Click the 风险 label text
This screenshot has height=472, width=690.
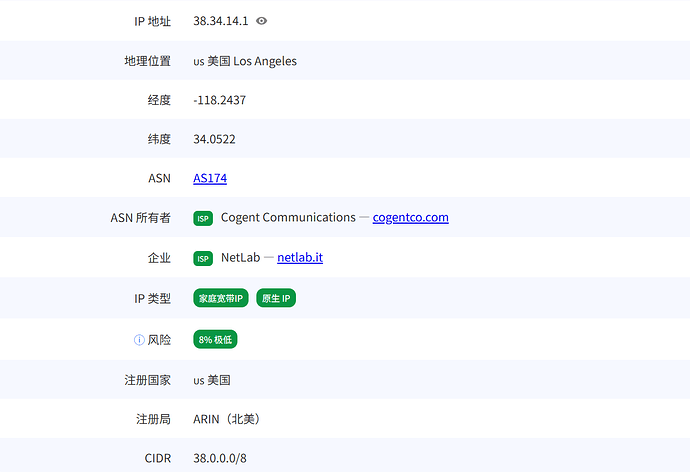click(x=159, y=340)
